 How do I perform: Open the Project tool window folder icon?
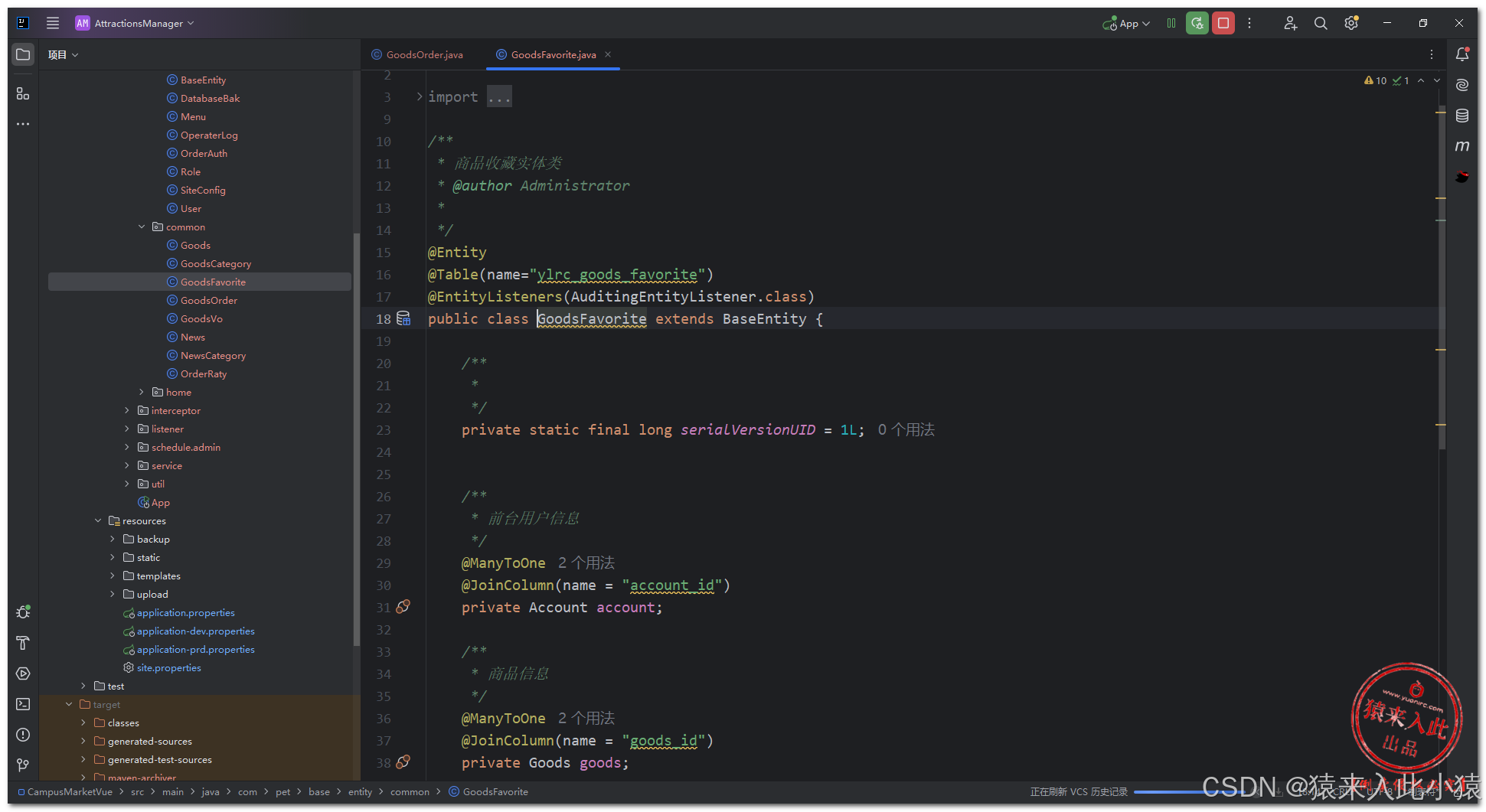[x=23, y=54]
